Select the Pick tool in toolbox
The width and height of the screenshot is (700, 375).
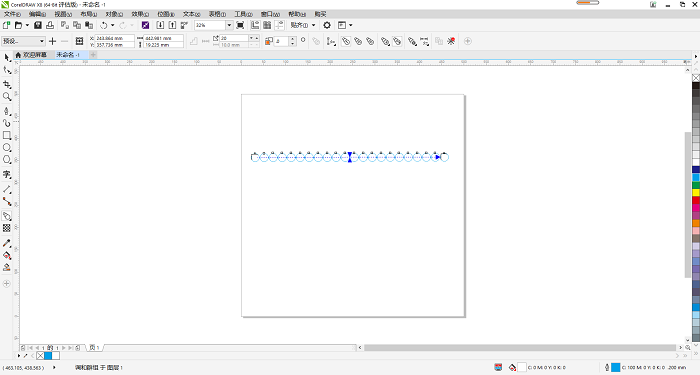[7, 58]
